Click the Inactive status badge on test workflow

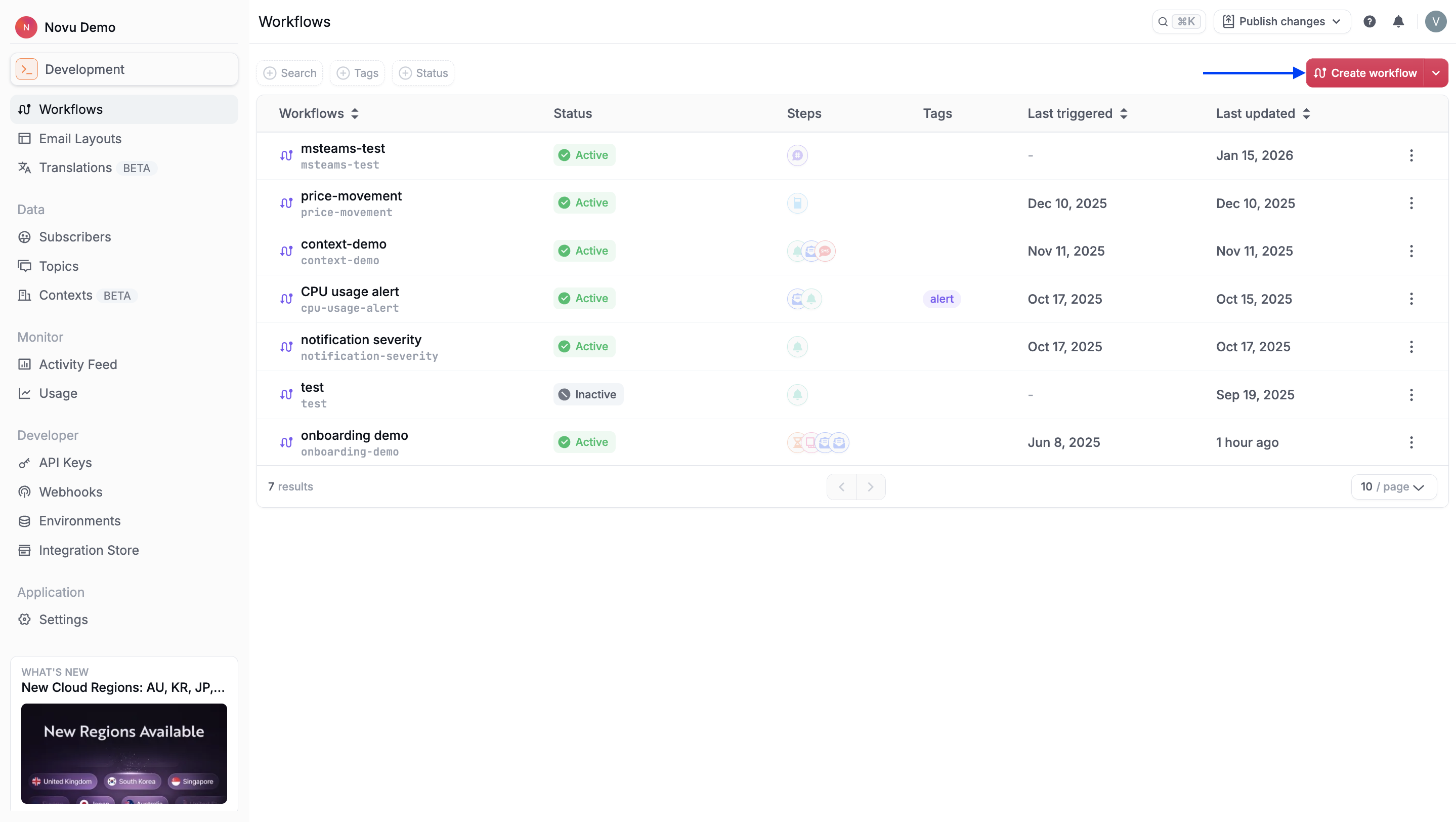588,394
